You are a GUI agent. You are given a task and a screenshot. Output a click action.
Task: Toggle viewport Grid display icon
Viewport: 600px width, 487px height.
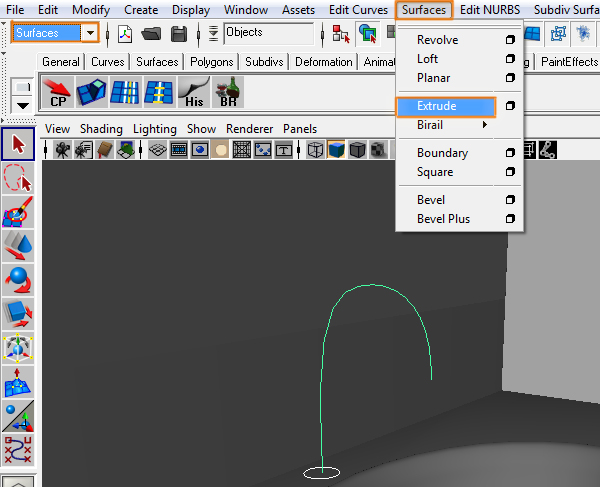pyautogui.click(x=157, y=150)
